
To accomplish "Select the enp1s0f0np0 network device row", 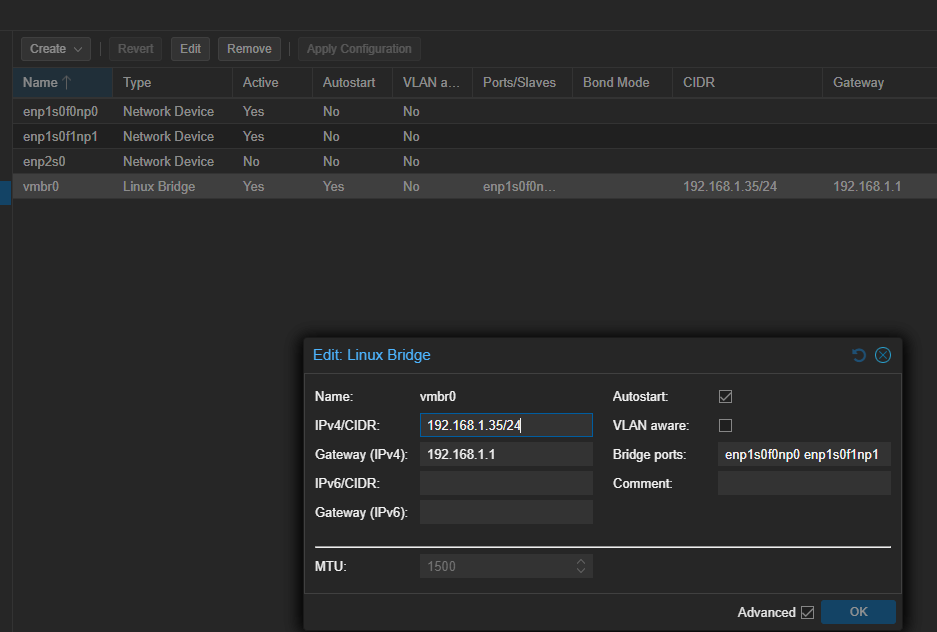I will [61, 112].
